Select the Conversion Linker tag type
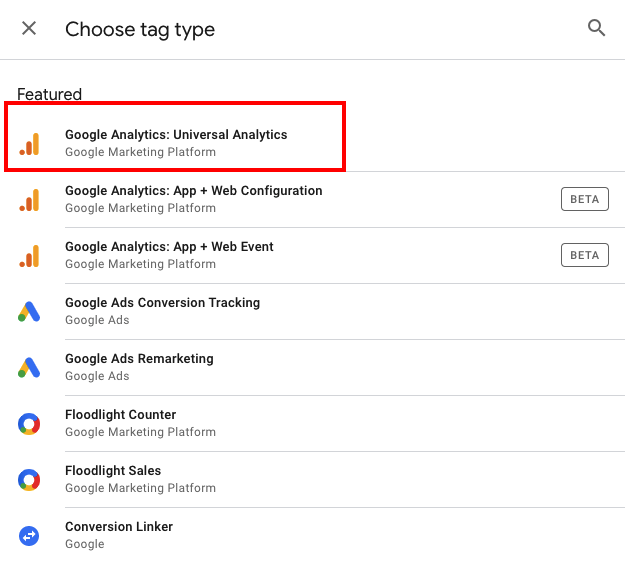This screenshot has width=625, height=562. coord(119,527)
